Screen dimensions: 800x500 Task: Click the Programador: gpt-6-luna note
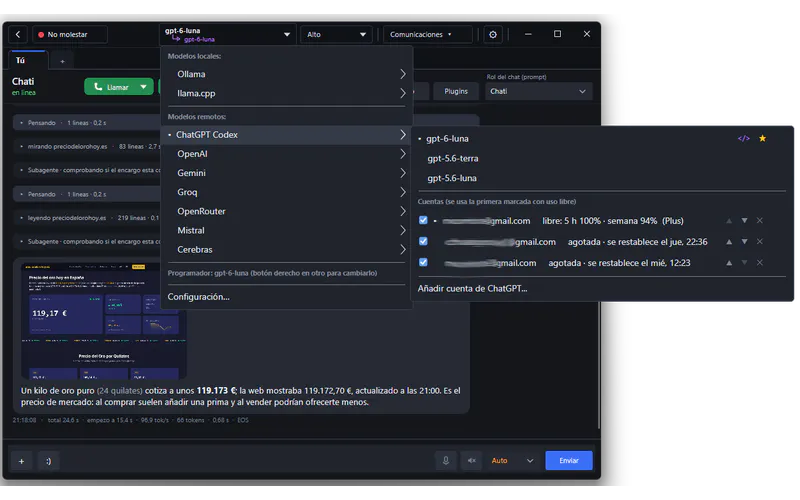pos(272,273)
